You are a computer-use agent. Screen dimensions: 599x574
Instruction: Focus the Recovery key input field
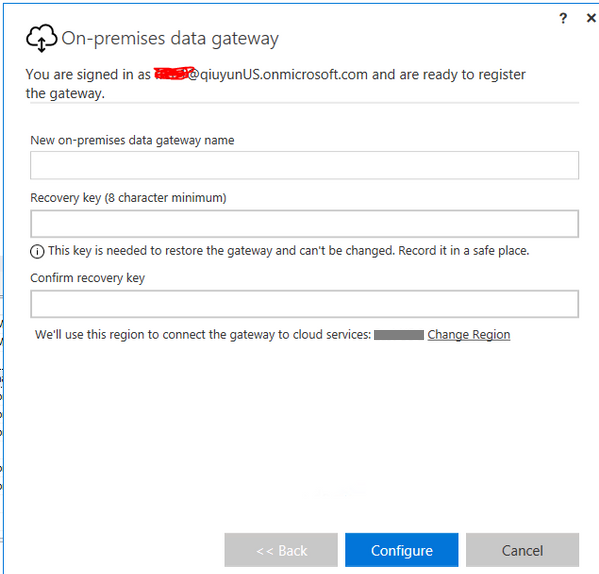(x=304, y=223)
